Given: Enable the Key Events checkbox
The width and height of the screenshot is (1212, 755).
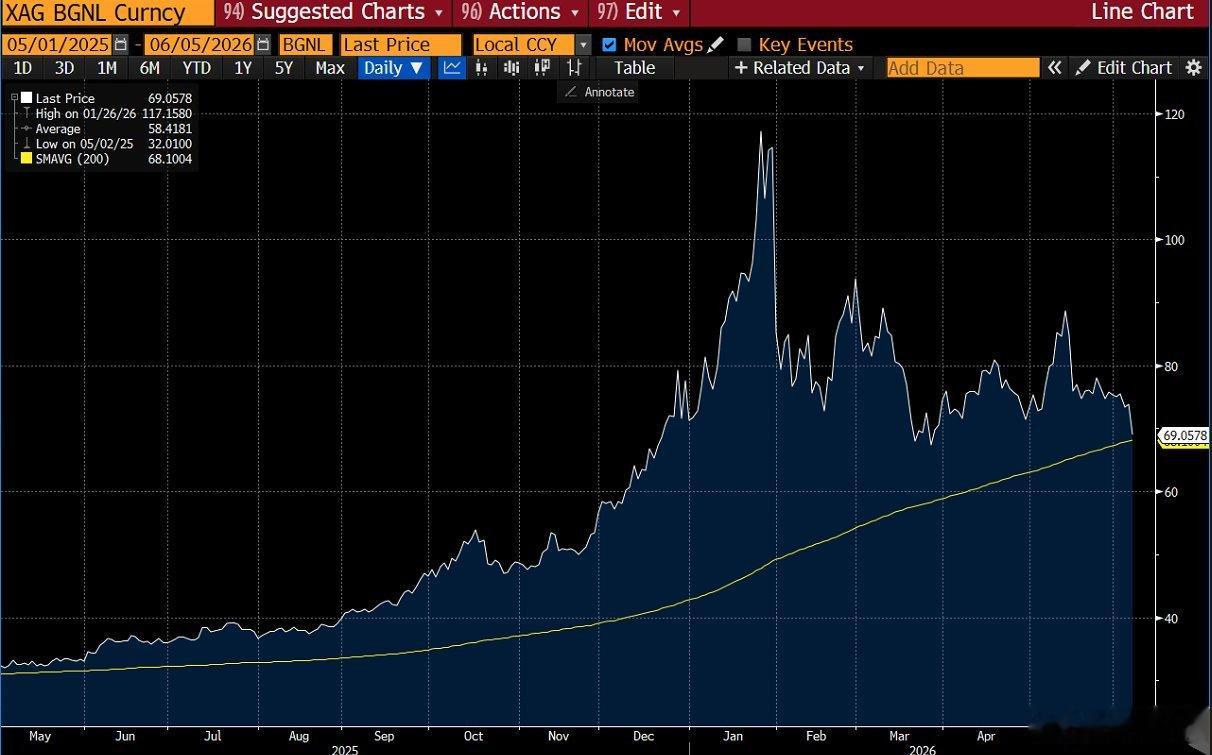Looking at the screenshot, I should click(744, 45).
